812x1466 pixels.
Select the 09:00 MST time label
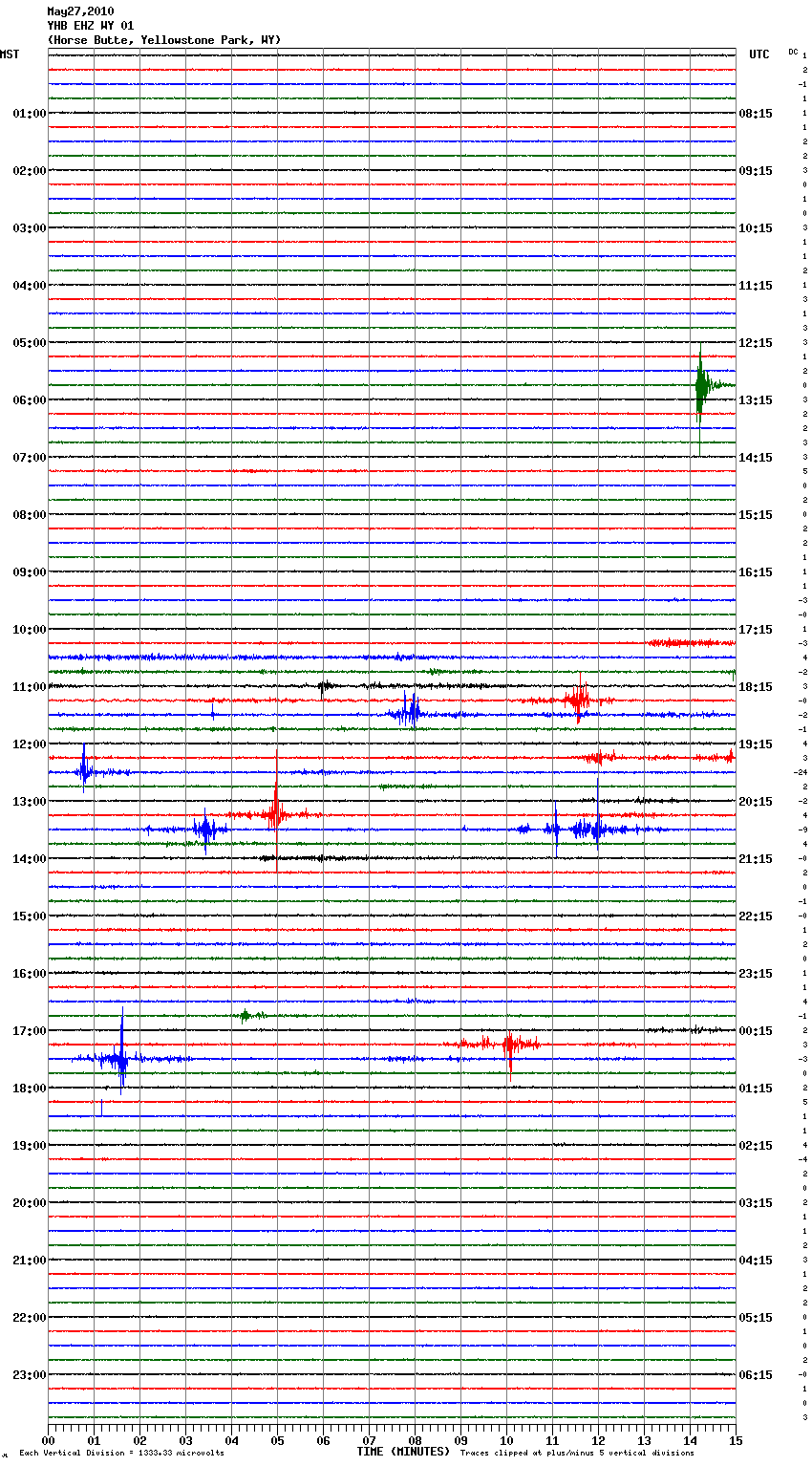30,572
